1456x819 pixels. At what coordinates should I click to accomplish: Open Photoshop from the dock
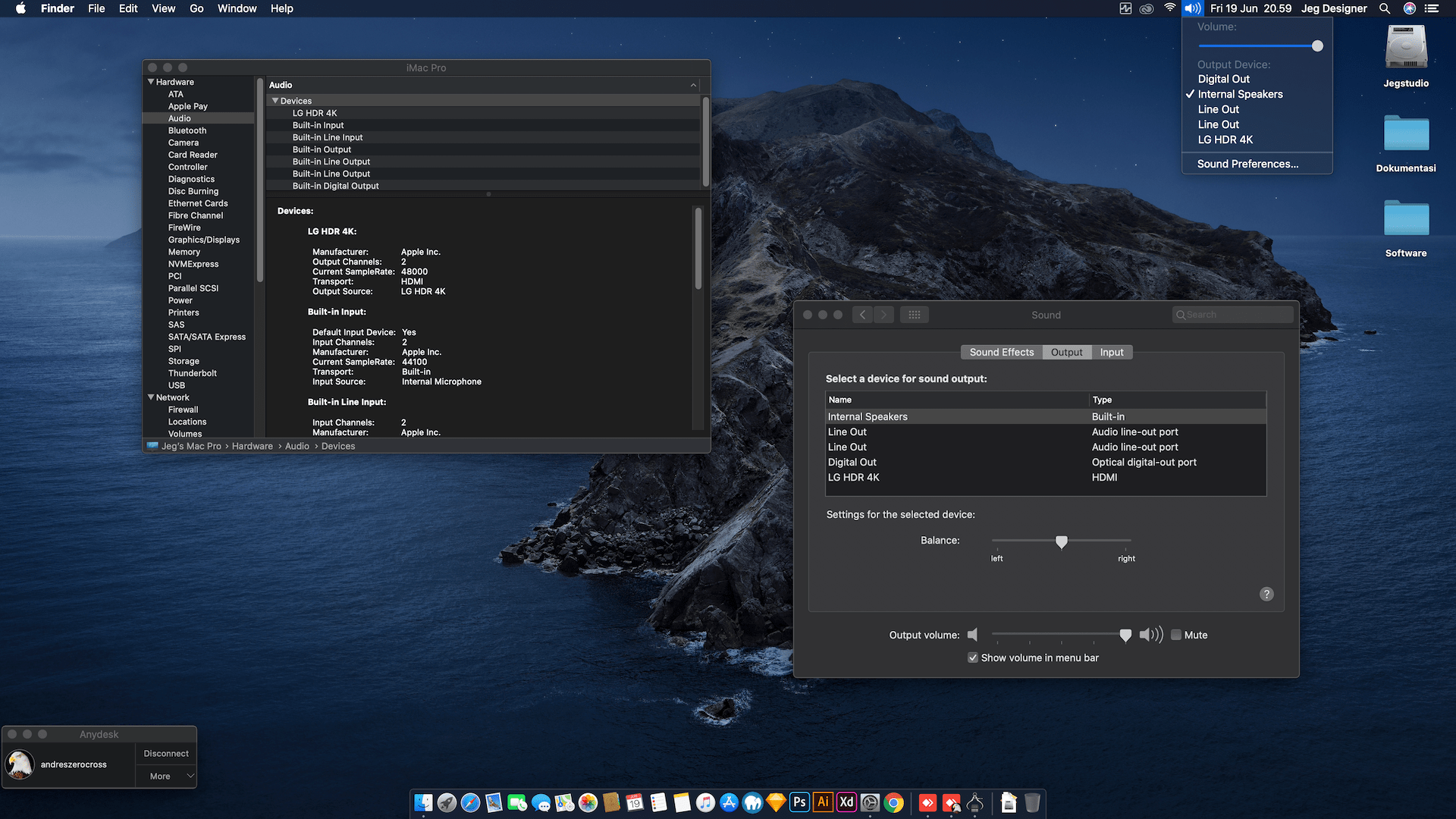pyautogui.click(x=799, y=802)
